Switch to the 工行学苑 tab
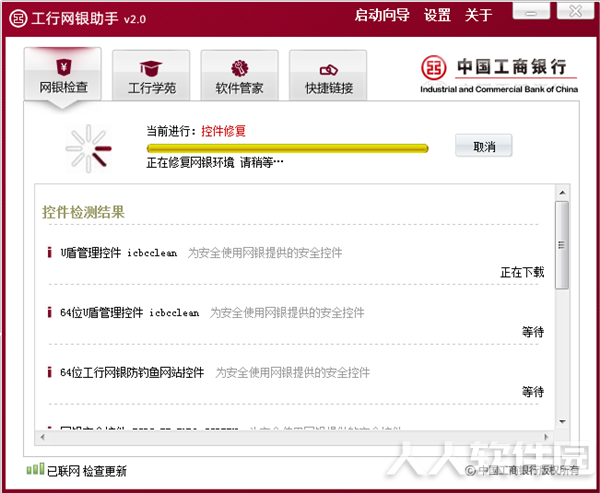 151,75
